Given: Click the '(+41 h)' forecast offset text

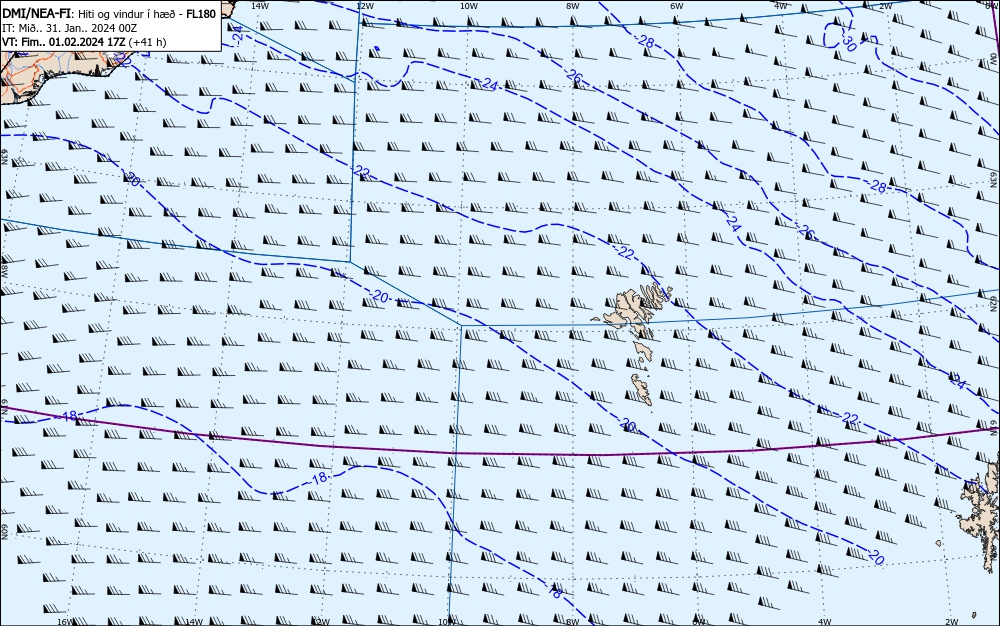Looking at the screenshot, I should 147,42.
